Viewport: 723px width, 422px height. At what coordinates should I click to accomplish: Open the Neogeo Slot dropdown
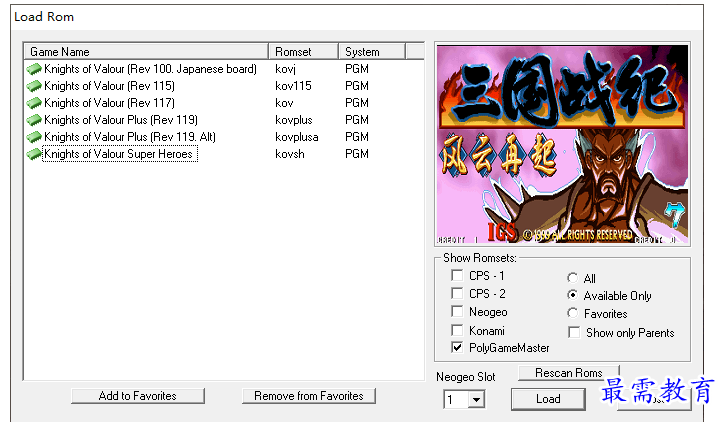tap(476, 399)
